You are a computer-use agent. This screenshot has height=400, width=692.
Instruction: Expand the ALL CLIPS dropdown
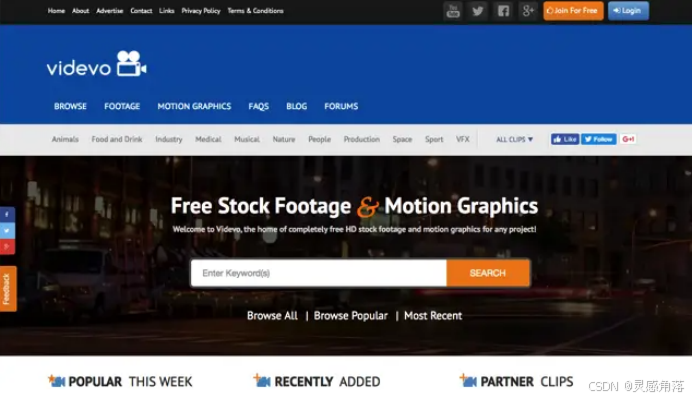(x=515, y=140)
